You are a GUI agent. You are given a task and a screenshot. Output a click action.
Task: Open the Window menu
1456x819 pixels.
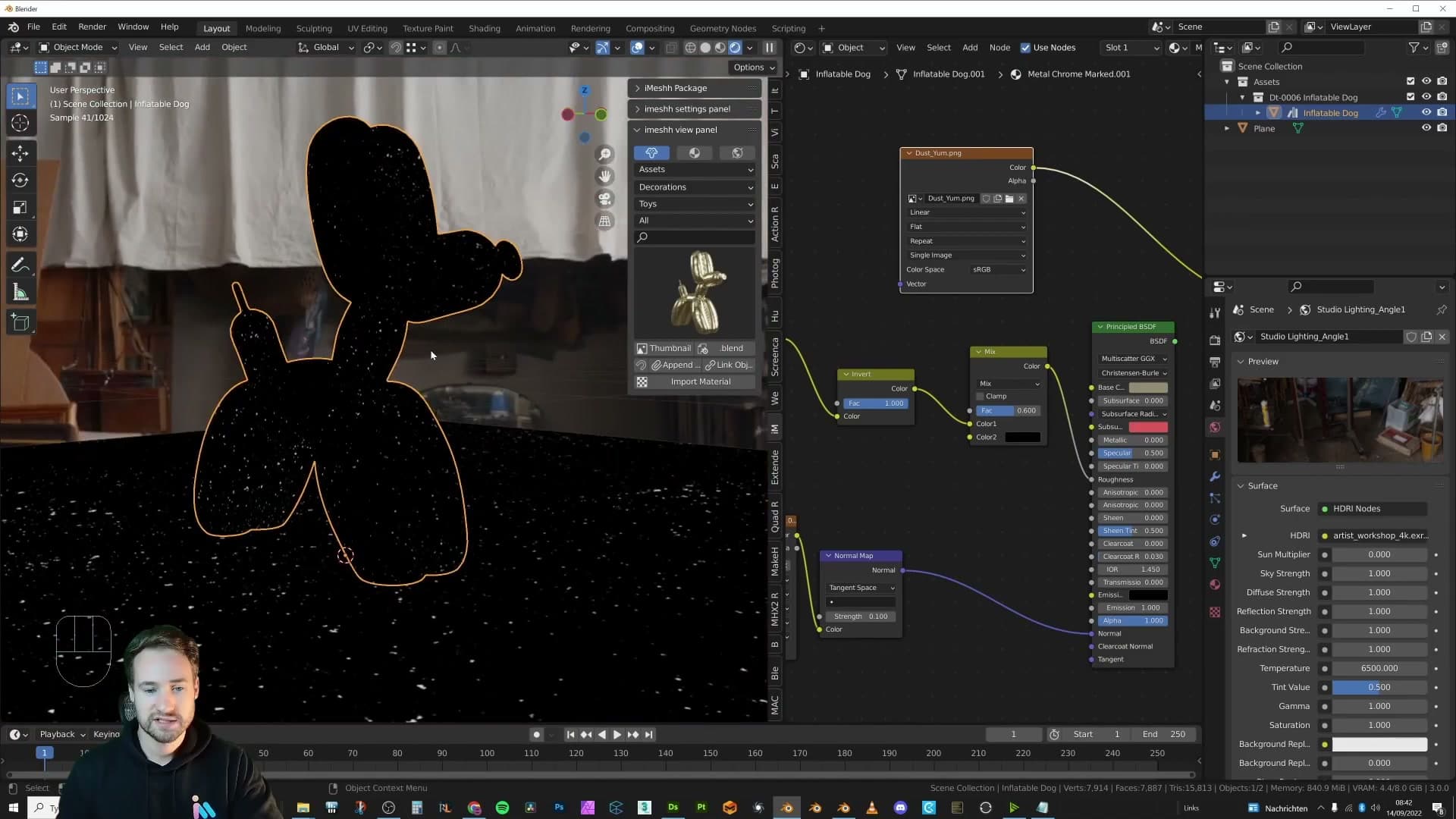(133, 27)
